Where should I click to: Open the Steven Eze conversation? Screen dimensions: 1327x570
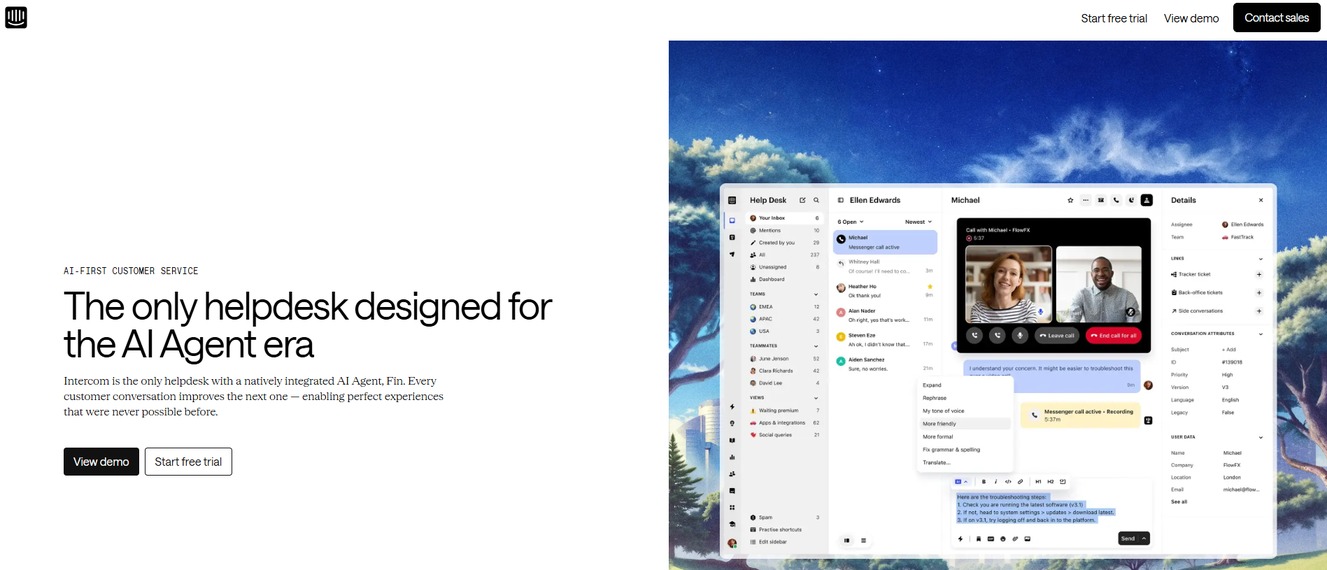(885, 340)
